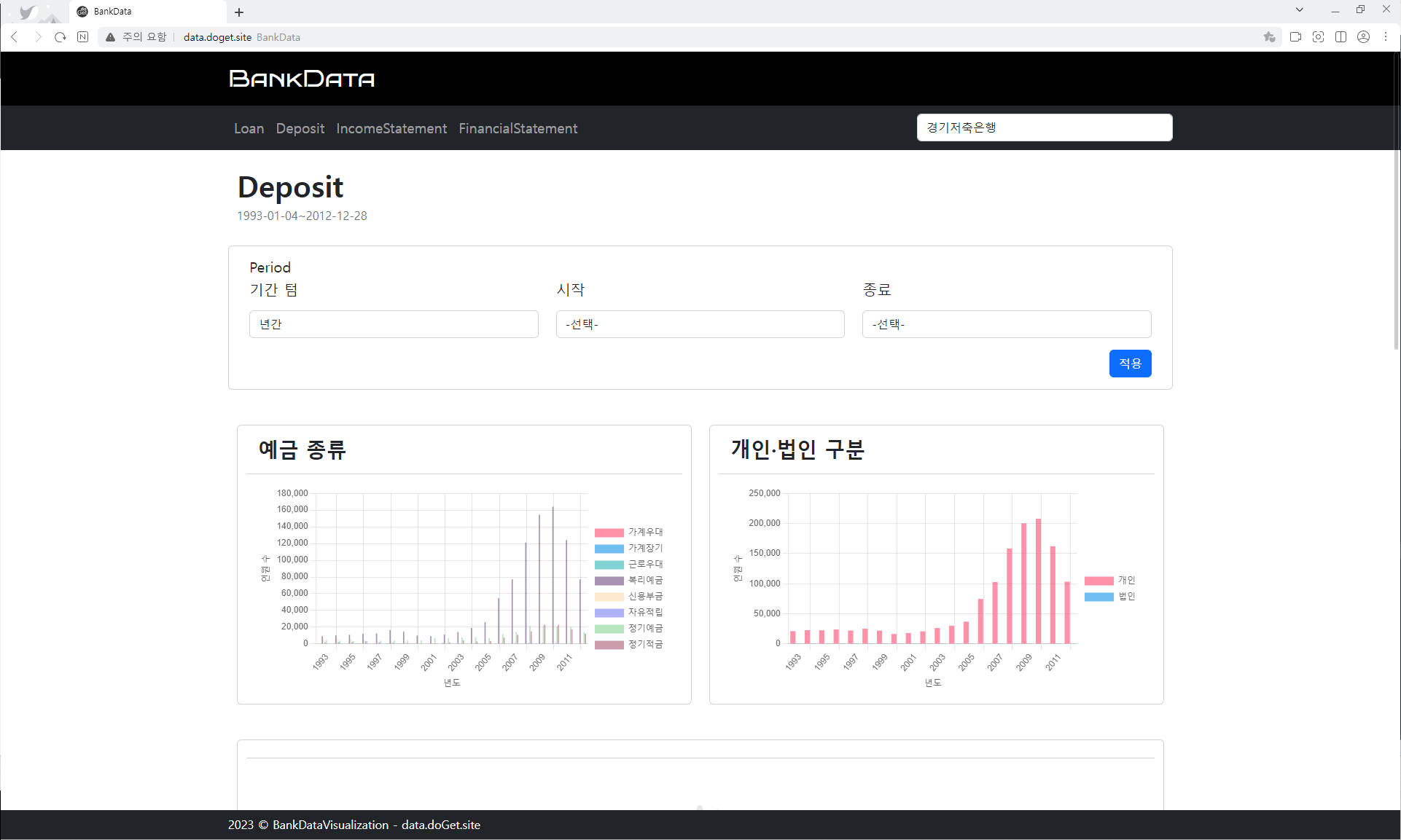Click the back navigation arrow
1401x840 pixels.
[15, 36]
